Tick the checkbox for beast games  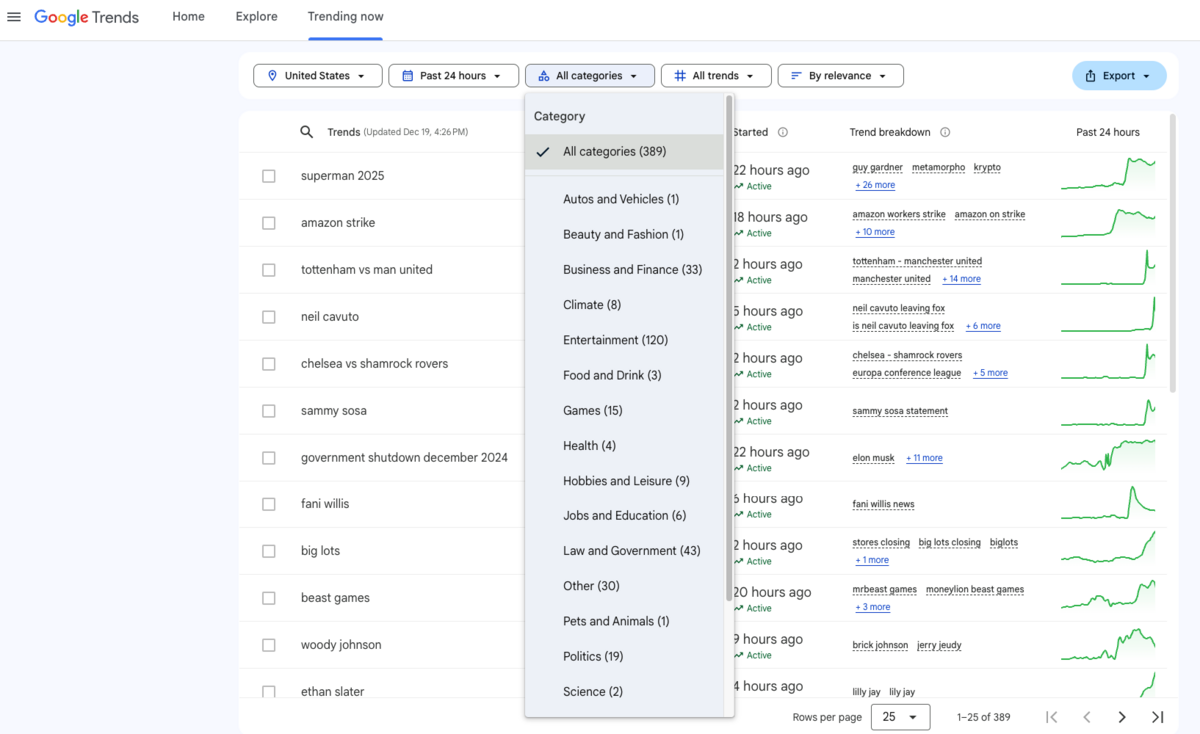[x=268, y=597]
